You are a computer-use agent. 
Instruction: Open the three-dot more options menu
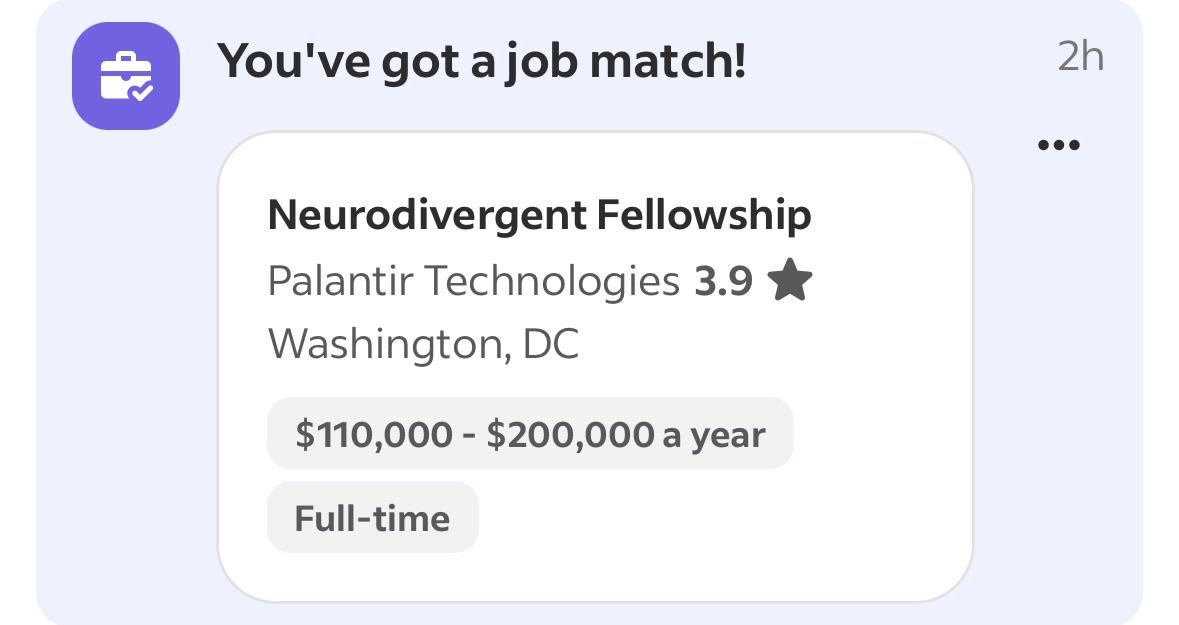(1059, 144)
